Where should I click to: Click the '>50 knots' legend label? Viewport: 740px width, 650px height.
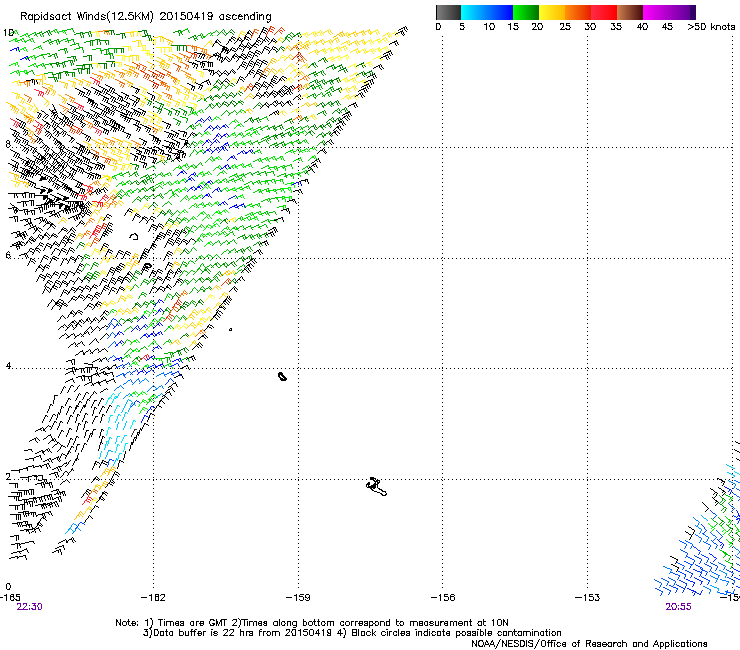point(711,27)
